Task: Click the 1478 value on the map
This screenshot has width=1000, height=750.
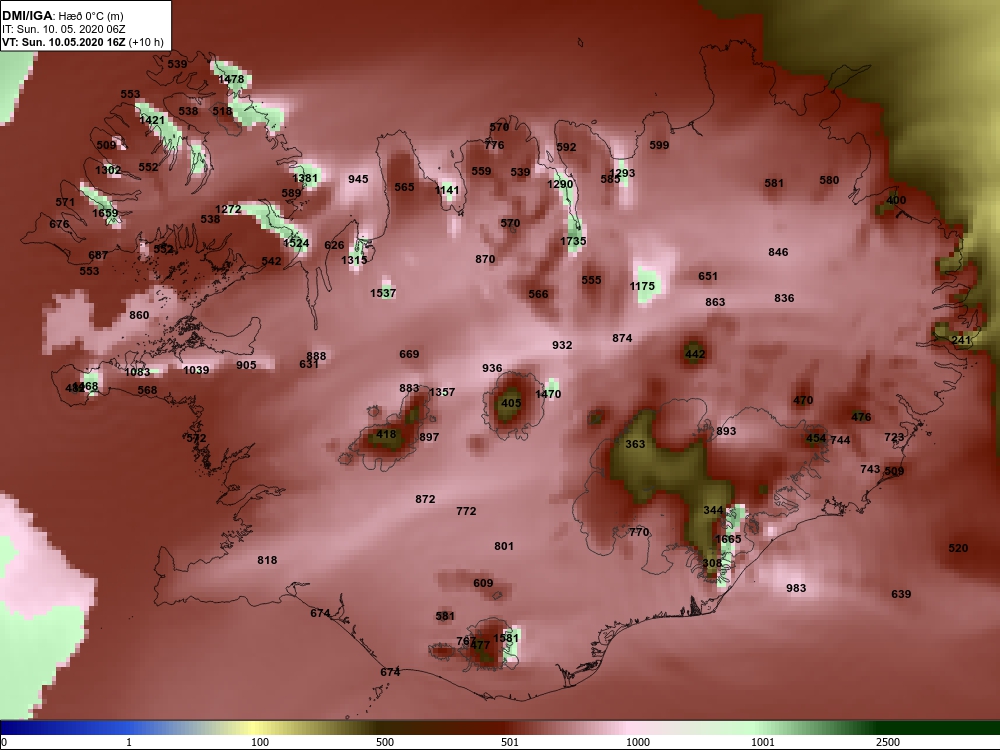Action: click(231, 79)
